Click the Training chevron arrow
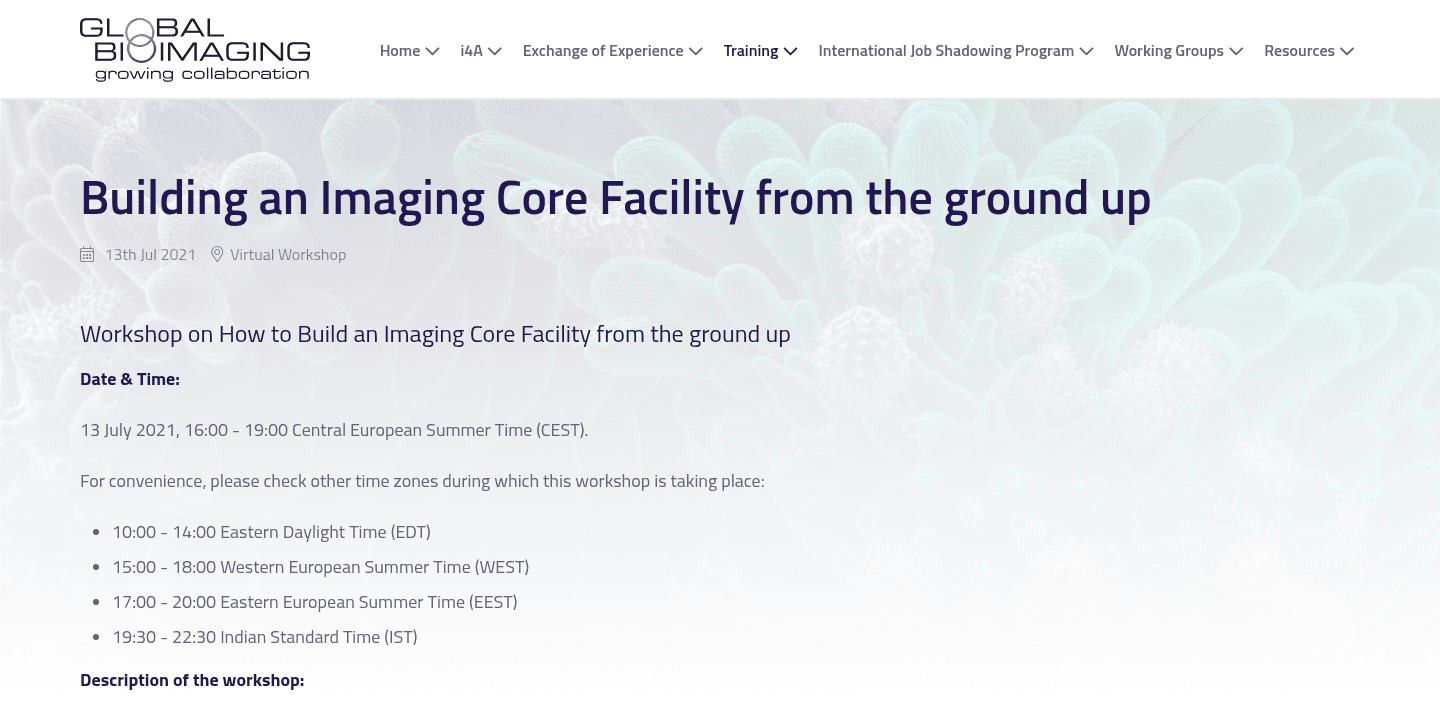The width and height of the screenshot is (1440, 720). click(x=790, y=51)
